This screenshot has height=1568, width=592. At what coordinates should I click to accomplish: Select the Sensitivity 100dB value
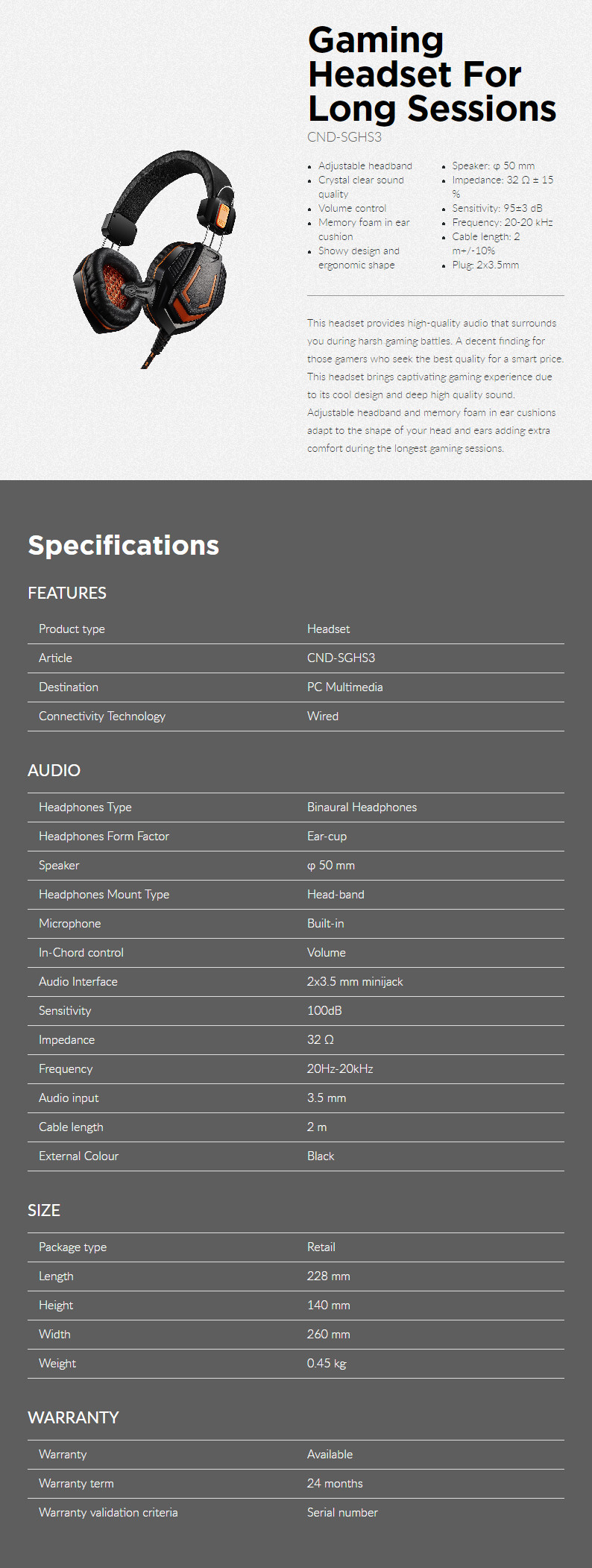point(324,1011)
